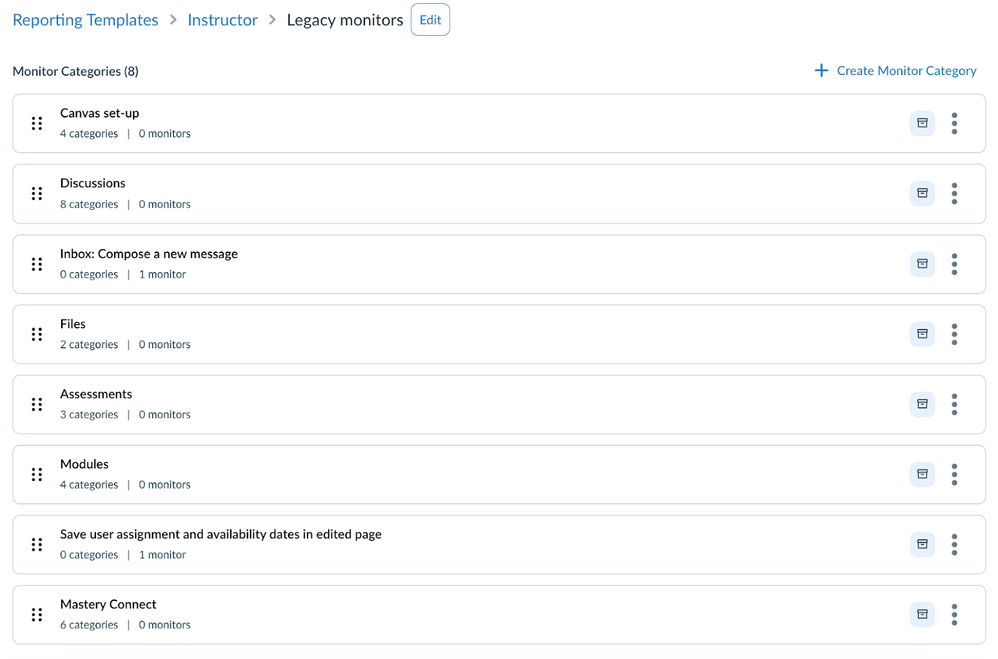Archive the Save user assignment dates row

click(x=922, y=544)
